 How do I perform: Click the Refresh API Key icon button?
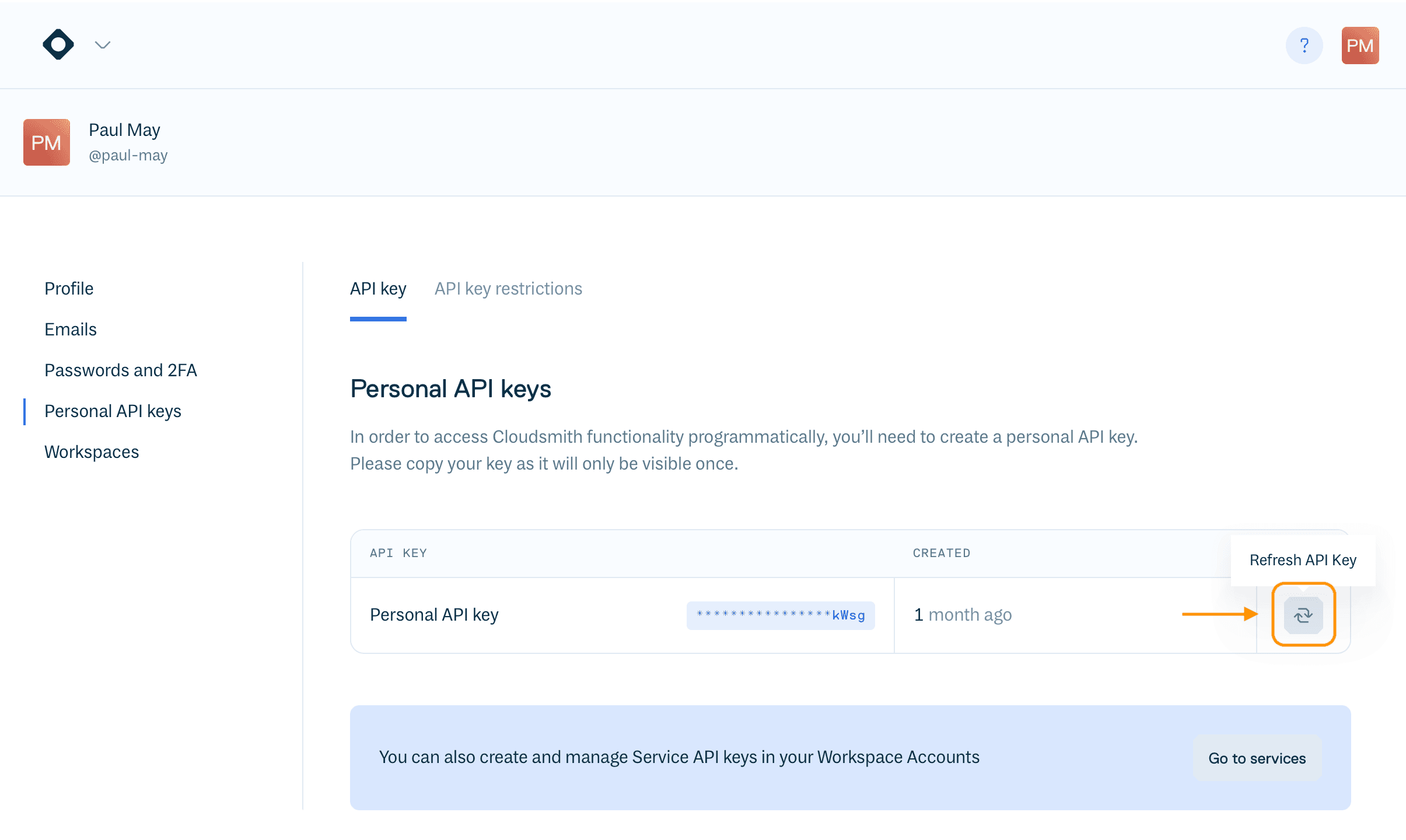[1303, 615]
